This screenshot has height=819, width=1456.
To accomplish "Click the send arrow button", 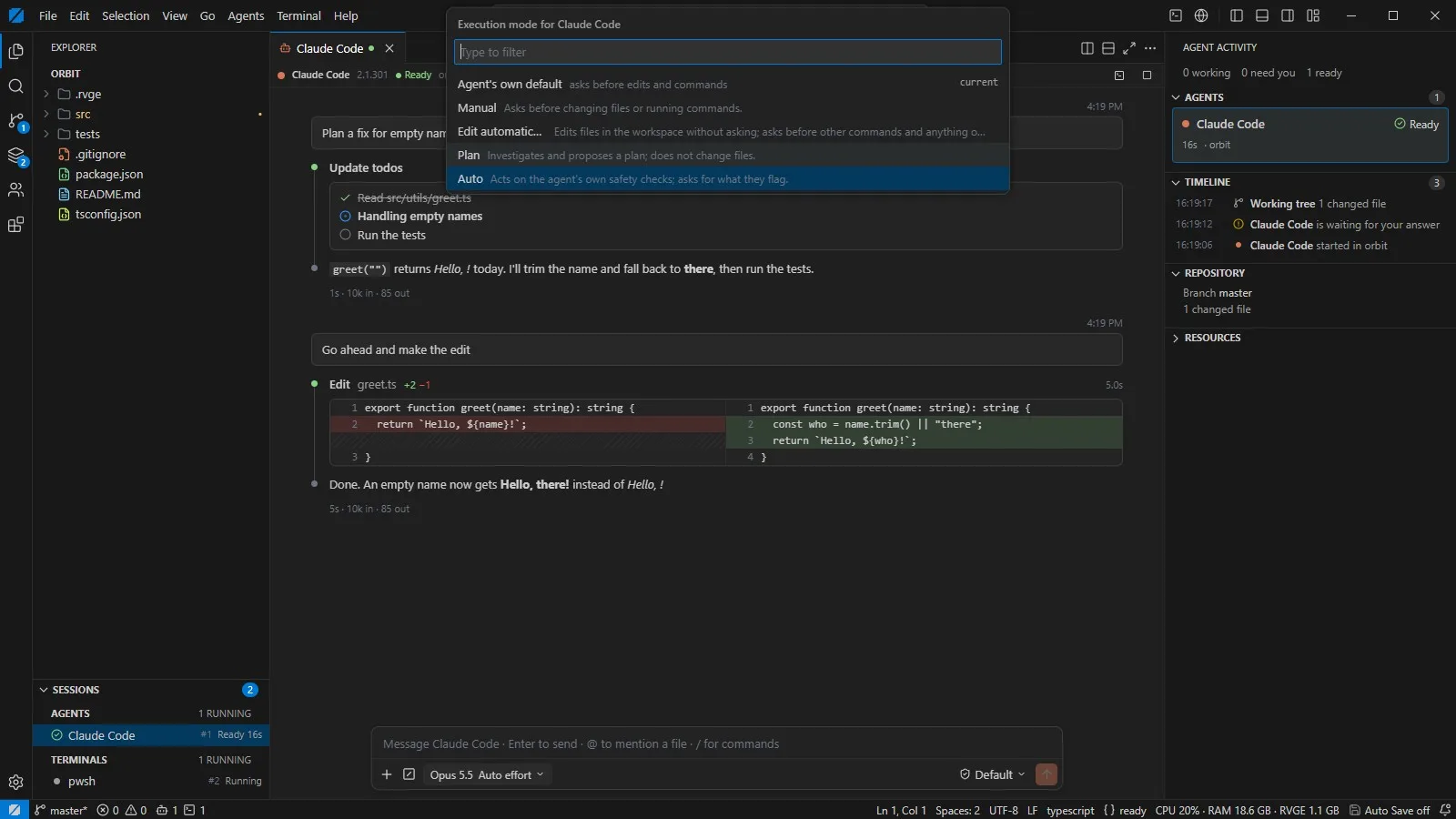I will click(x=1046, y=774).
